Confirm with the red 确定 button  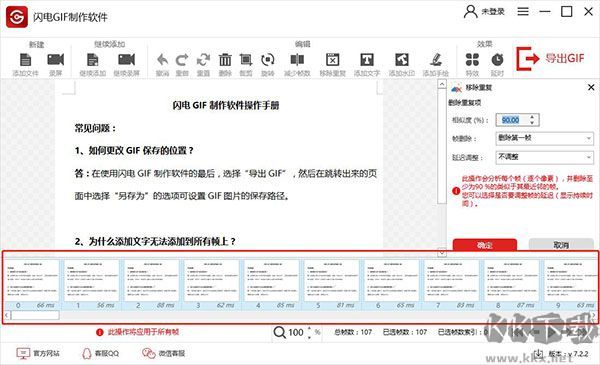pos(484,244)
